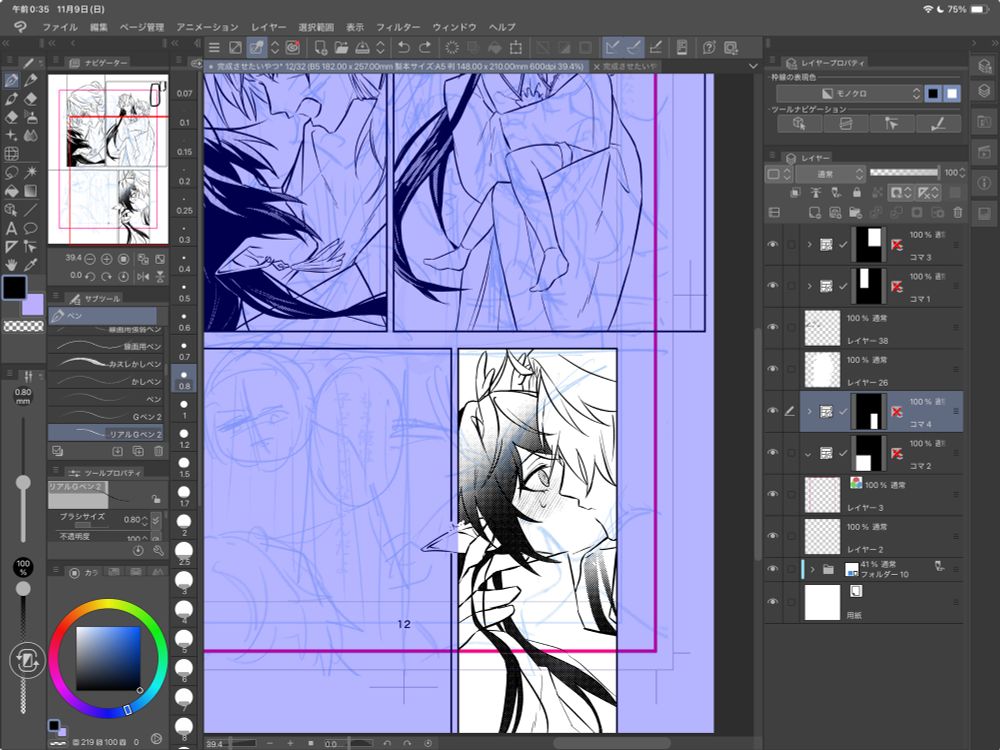Click Redo in the command bar
This screenshot has height=750, width=1000.
[x=425, y=47]
